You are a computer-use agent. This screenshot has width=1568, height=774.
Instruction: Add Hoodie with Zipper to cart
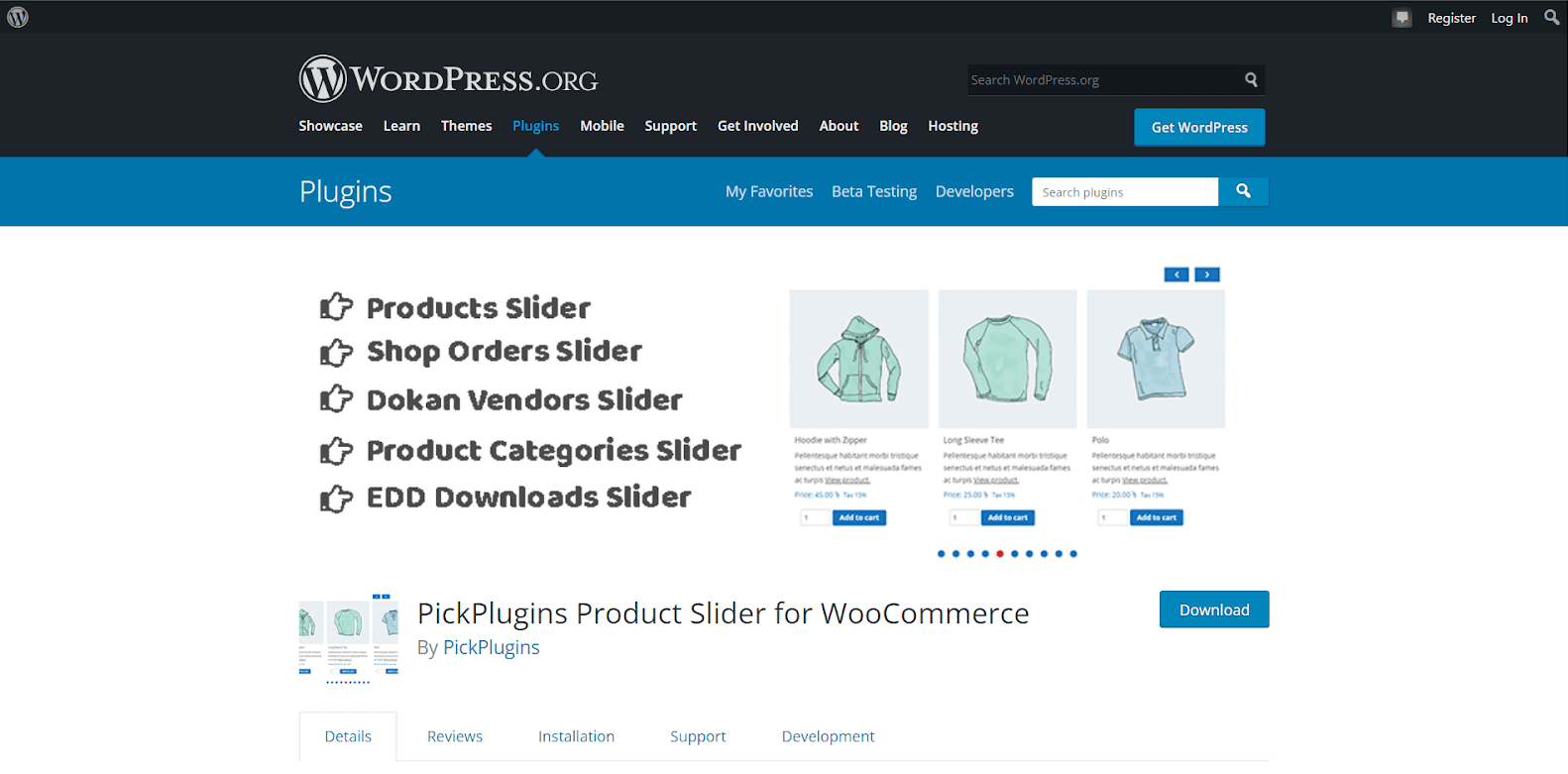point(859,517)
